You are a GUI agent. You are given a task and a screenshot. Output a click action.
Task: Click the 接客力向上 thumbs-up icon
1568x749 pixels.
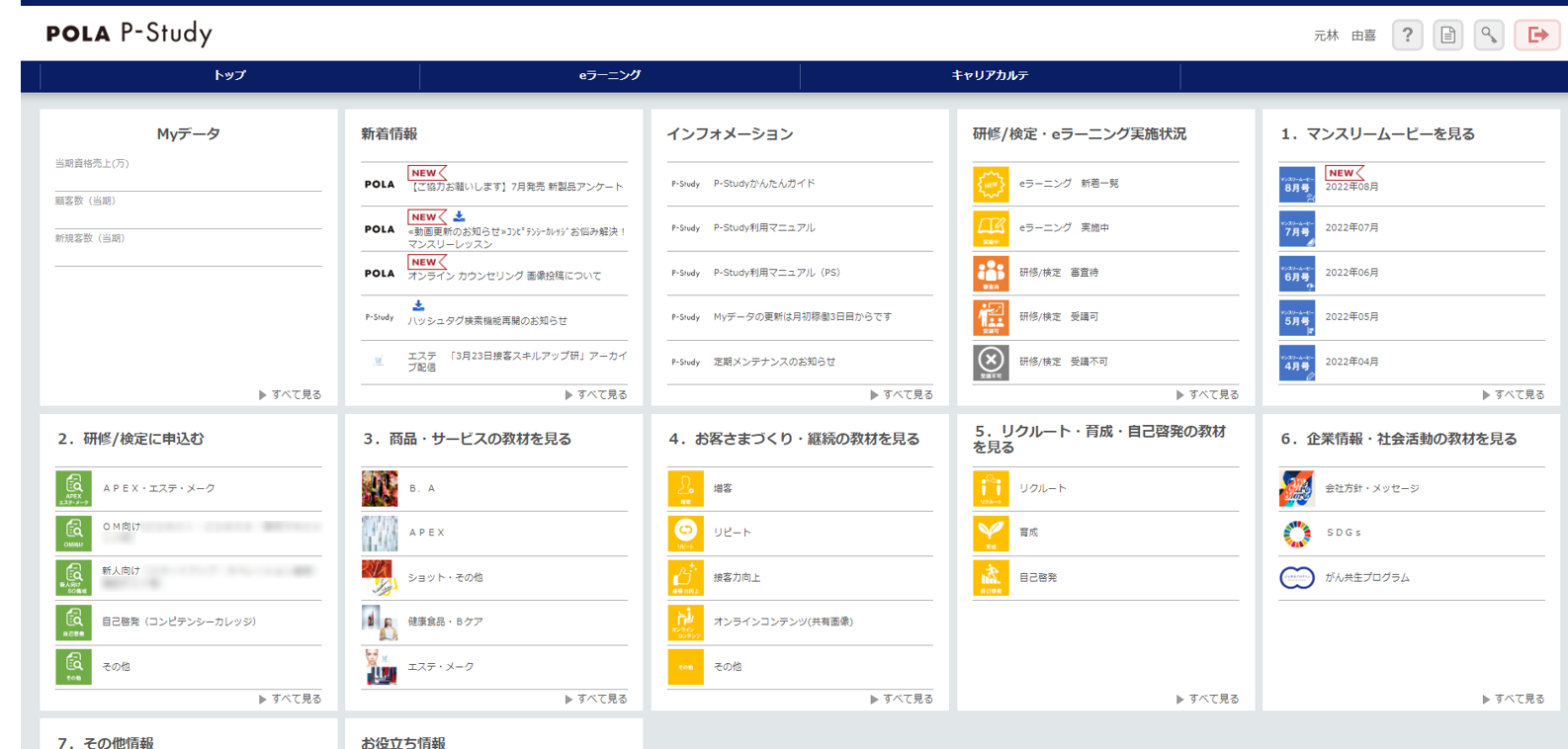click(685, 577)
